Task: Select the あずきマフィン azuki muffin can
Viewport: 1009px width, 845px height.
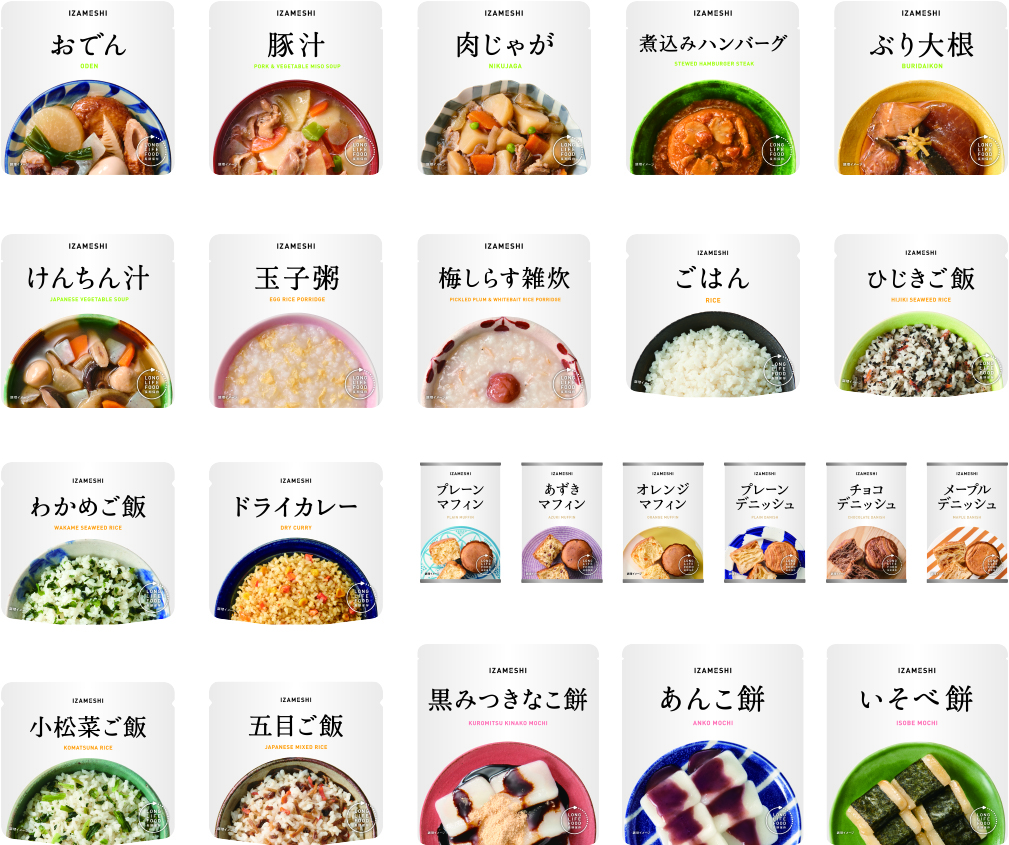Action: point(562,523)
